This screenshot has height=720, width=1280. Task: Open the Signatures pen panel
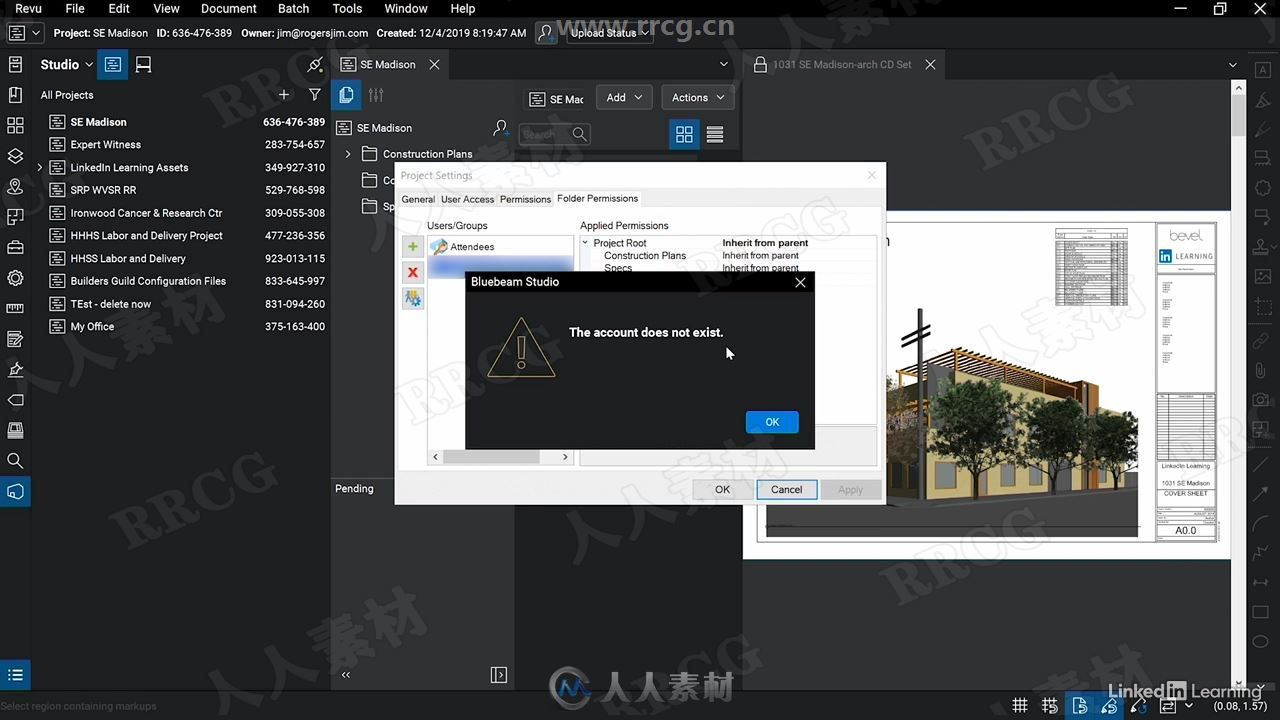15,369
